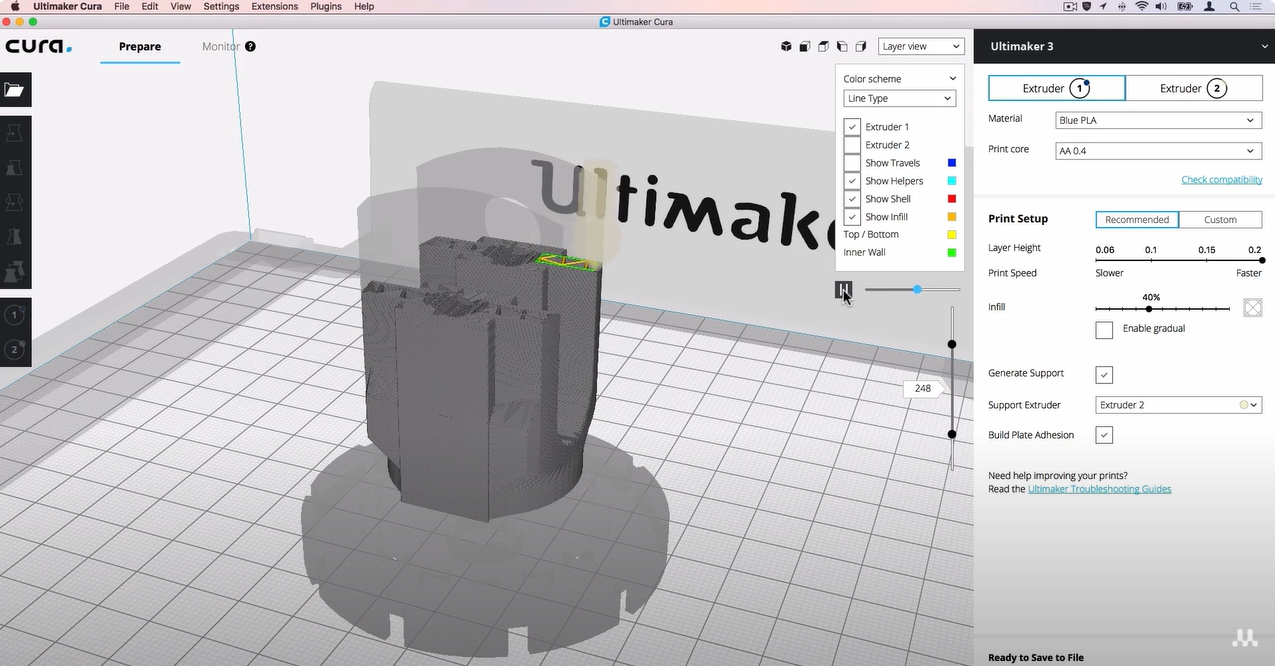Viewport: 1275px width, 666px height.
Task: Open the layer range compatibility mode icon
Action: pyautogui.click(x=843, y=289)
